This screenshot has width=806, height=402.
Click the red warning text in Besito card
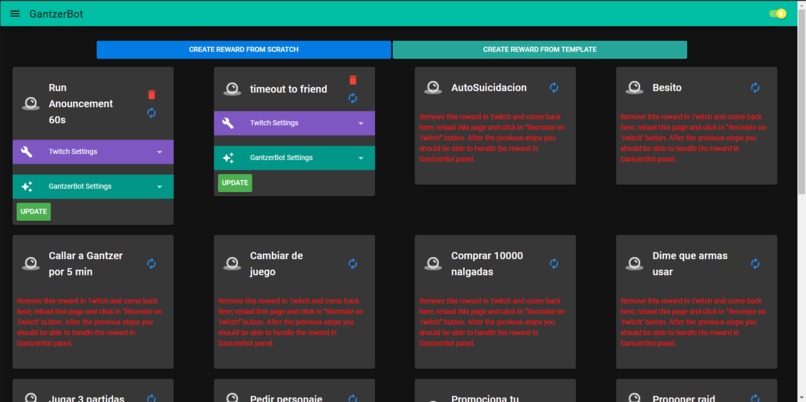[693, 138]
